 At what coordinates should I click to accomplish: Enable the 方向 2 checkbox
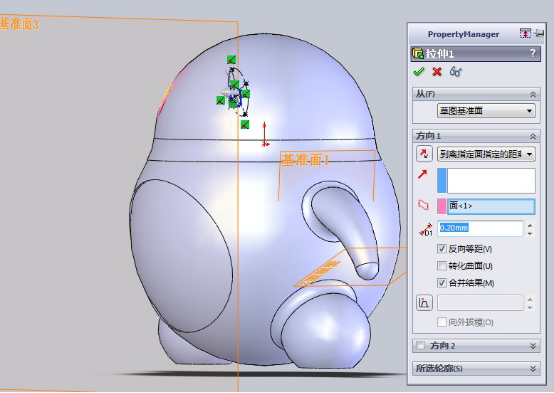point(420,346)
